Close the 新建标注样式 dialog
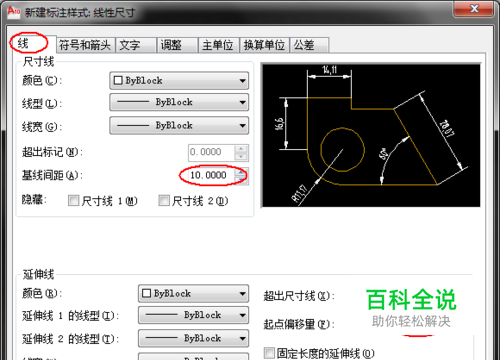The image size is (500, 360). [x=474, y=8]
